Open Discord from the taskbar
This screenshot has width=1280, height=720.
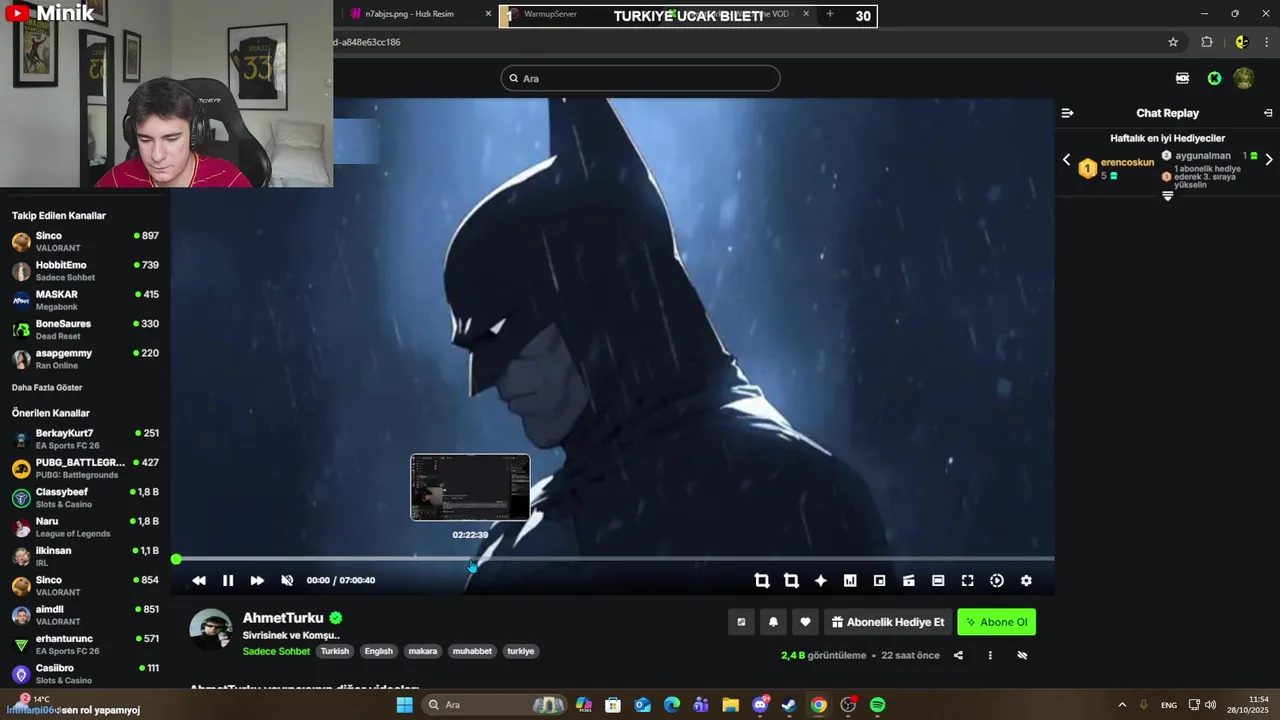(x=760, y=705)
